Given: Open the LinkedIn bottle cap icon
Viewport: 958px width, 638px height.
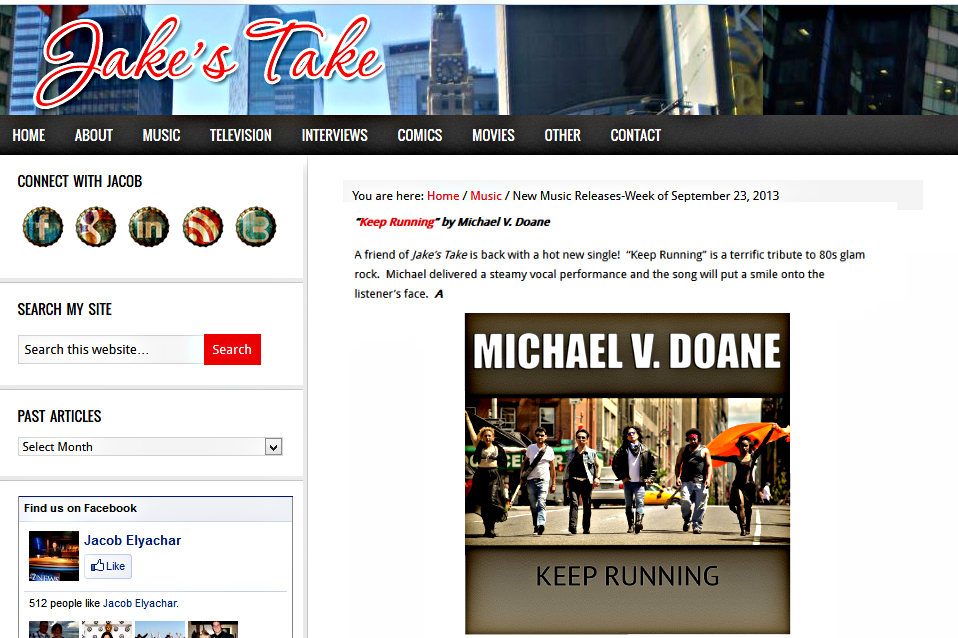Looking at the screenshot, I should [149, 227].
